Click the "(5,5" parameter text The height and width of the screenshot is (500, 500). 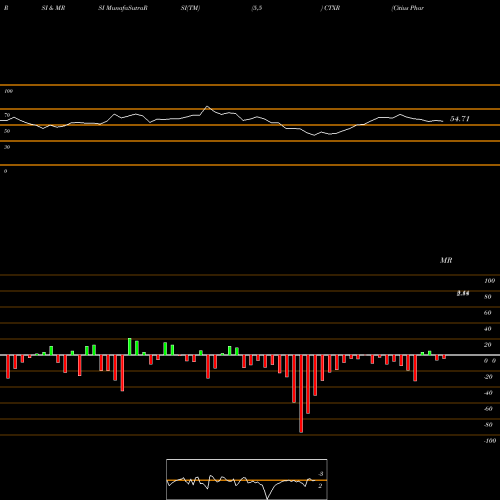[x=257, y=8]
